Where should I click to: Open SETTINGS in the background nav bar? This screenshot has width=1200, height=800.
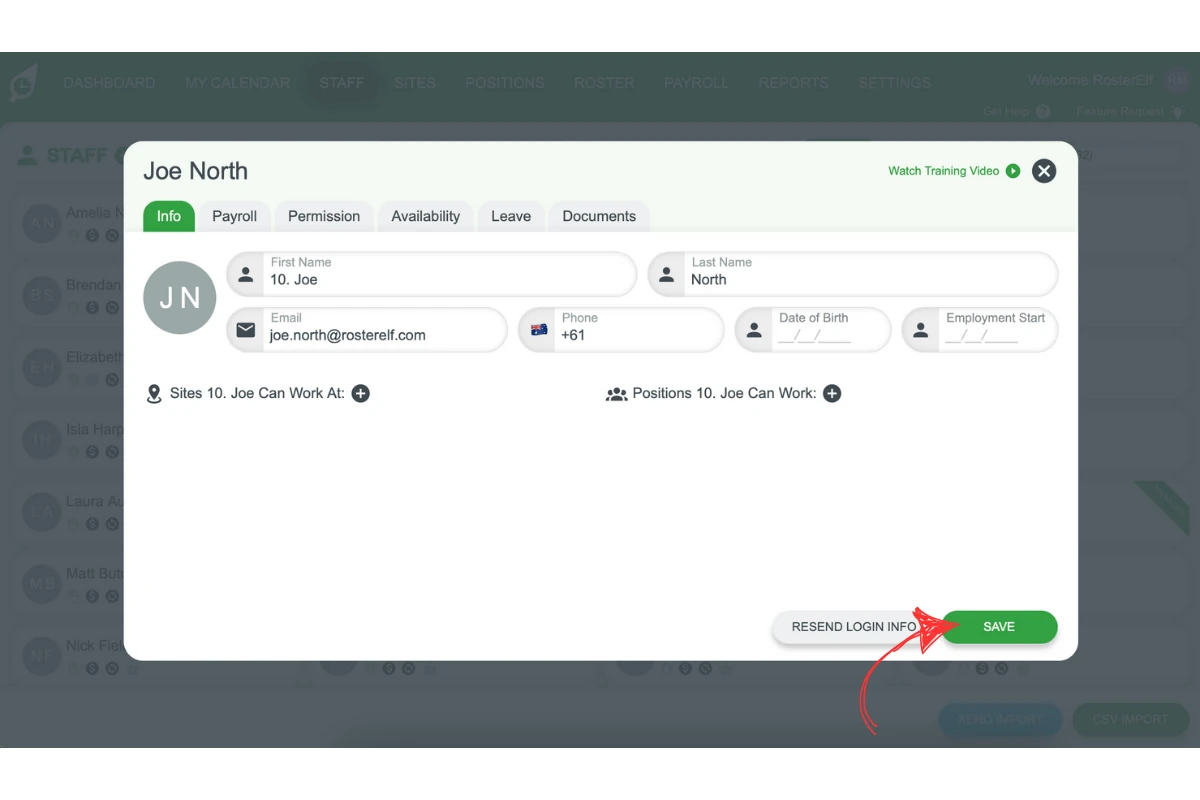point(895,83)
